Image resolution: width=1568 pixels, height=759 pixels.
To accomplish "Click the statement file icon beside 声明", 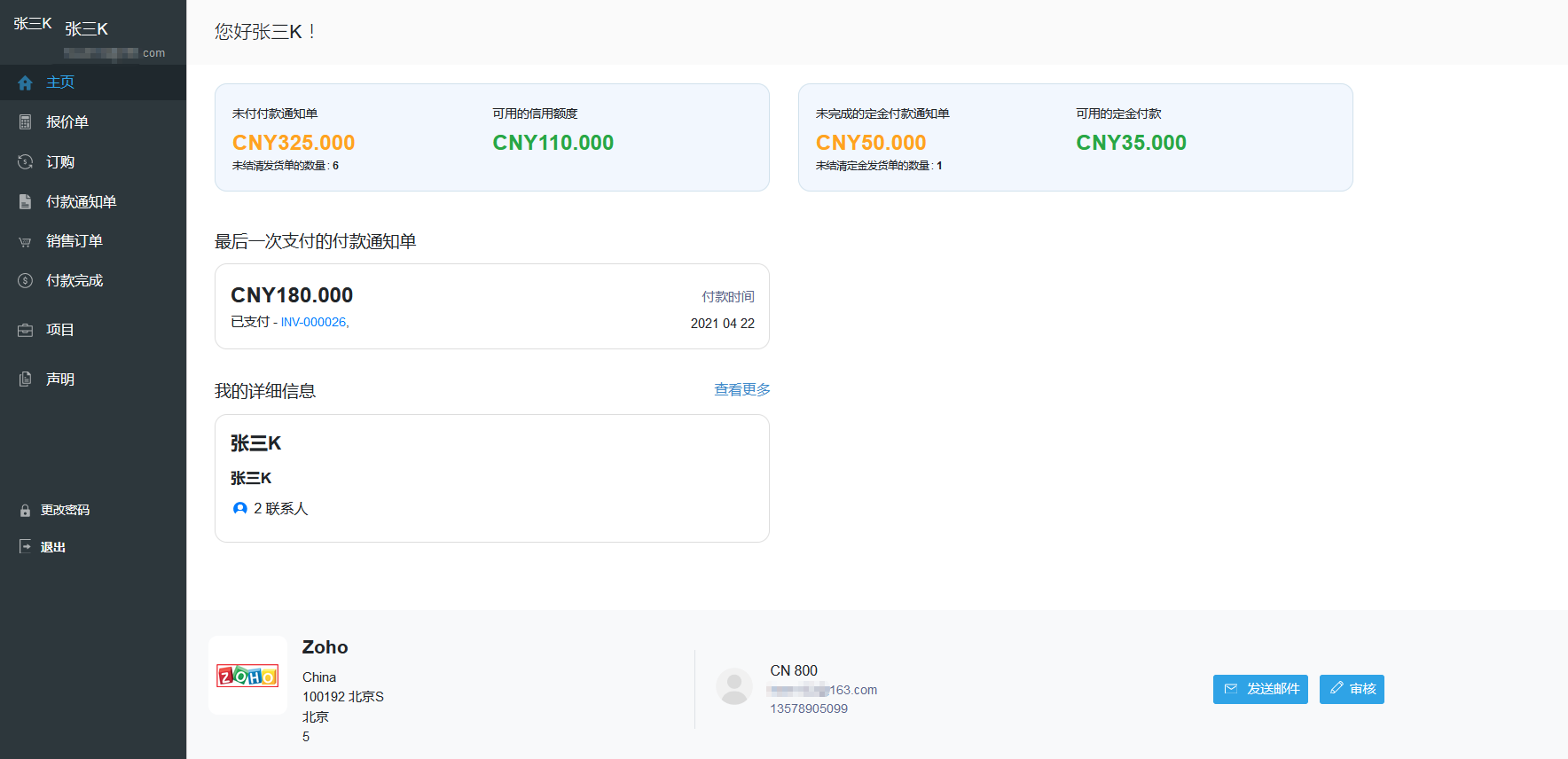I will (x=25, y=379).
